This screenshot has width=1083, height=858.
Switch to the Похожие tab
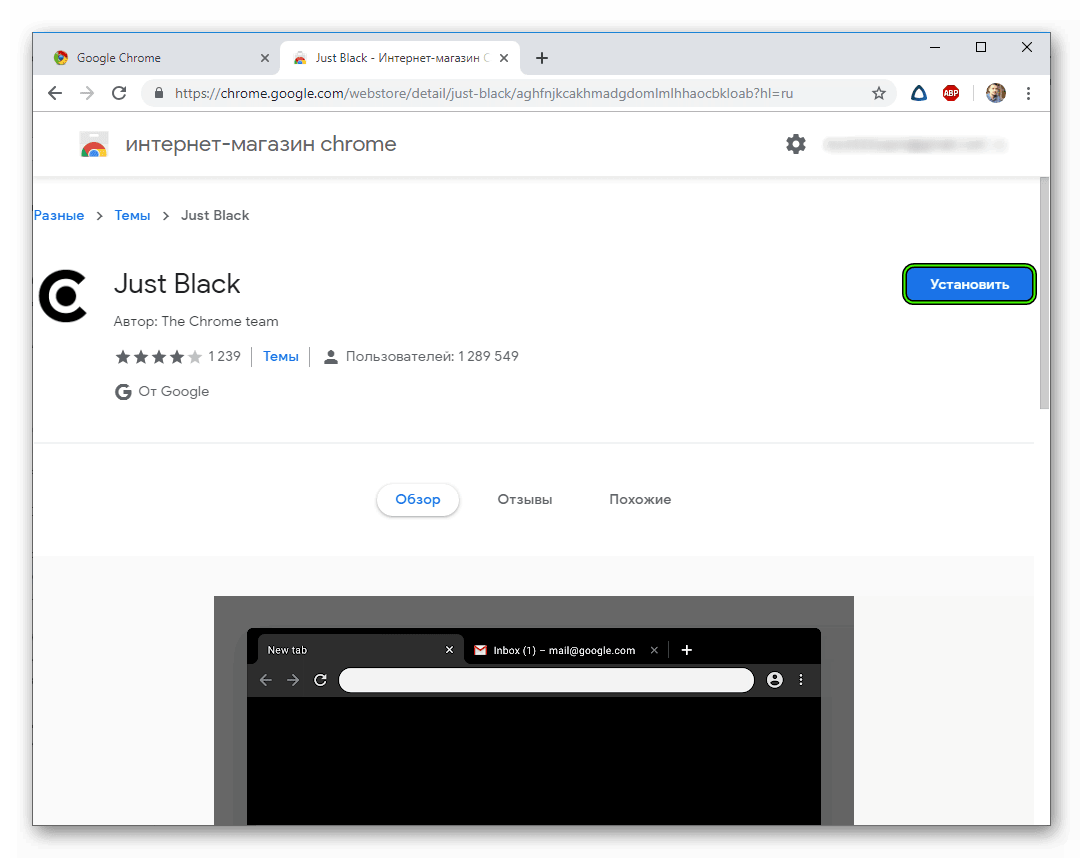640,499
